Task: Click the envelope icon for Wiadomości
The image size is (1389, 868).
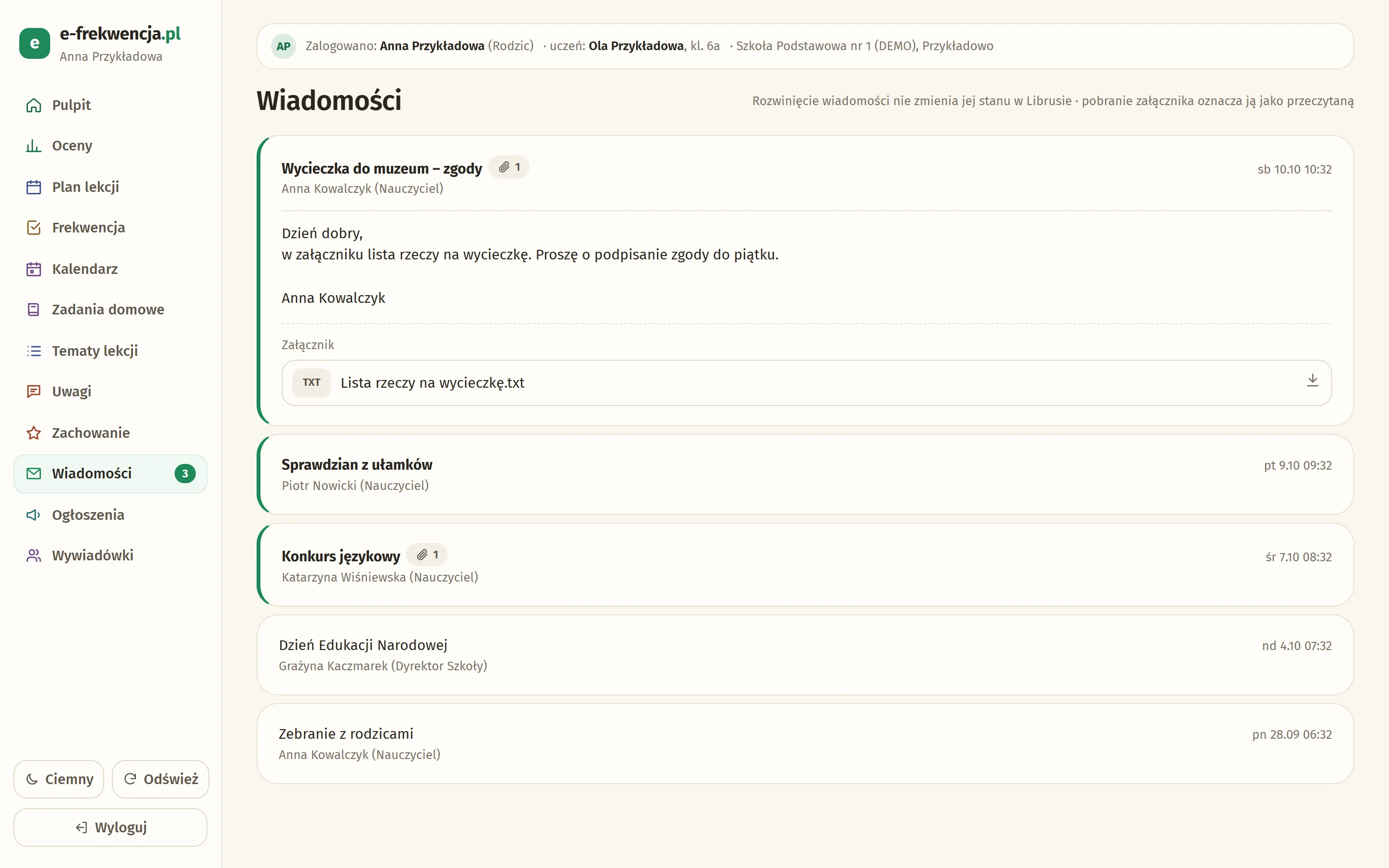Action: 34,474
